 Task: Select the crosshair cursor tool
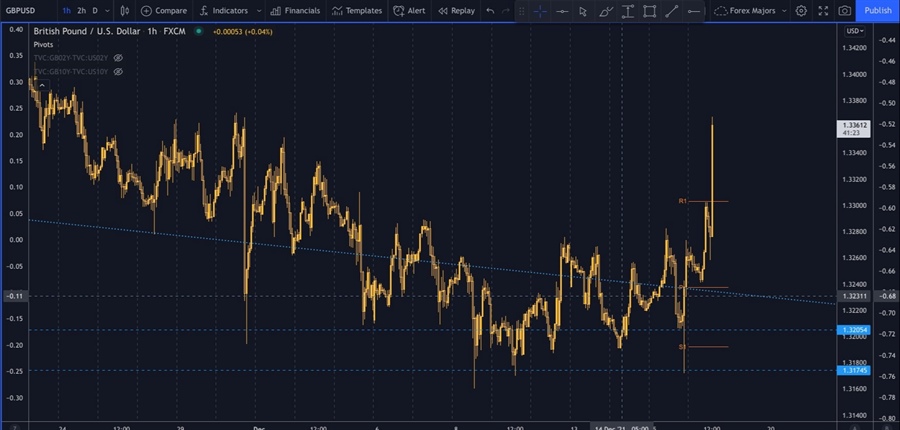(540, 11)
